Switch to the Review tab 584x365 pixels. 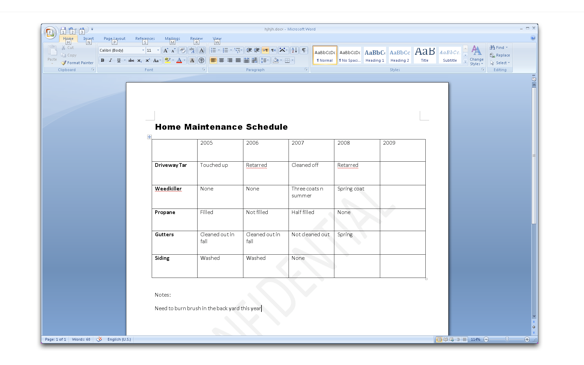[x=196, y=39]
